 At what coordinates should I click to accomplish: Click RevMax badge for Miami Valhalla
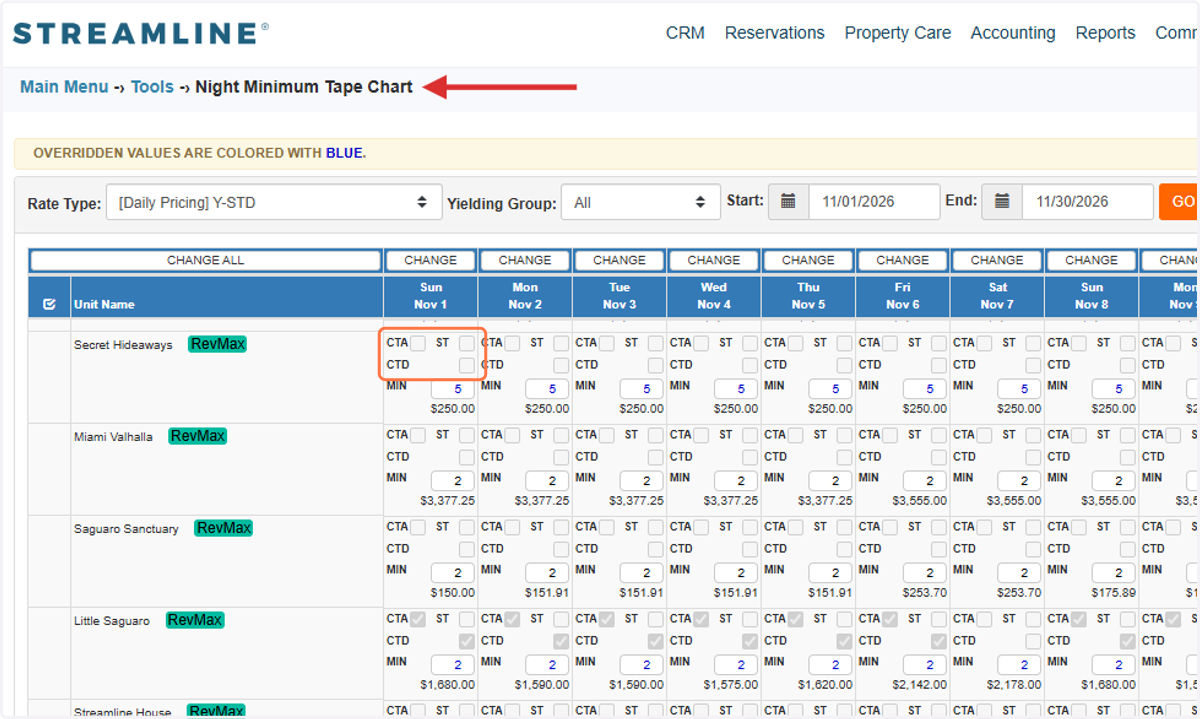click(198, 436)
